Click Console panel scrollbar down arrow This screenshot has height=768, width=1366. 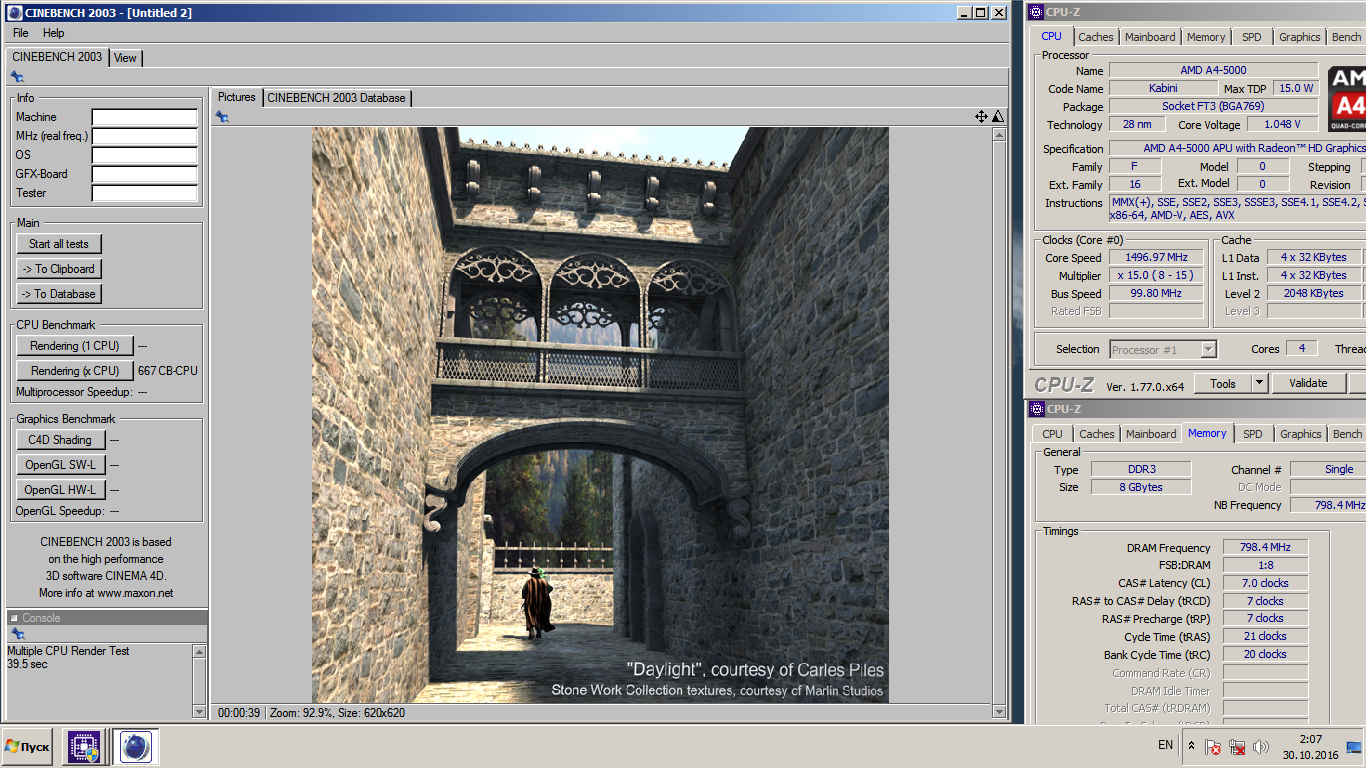tap(199, 711)
